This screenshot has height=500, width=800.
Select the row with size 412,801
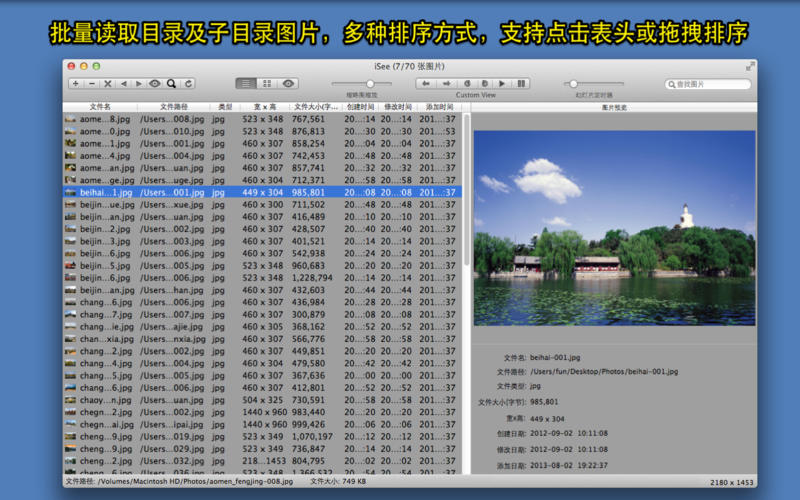tap(262, 388)
